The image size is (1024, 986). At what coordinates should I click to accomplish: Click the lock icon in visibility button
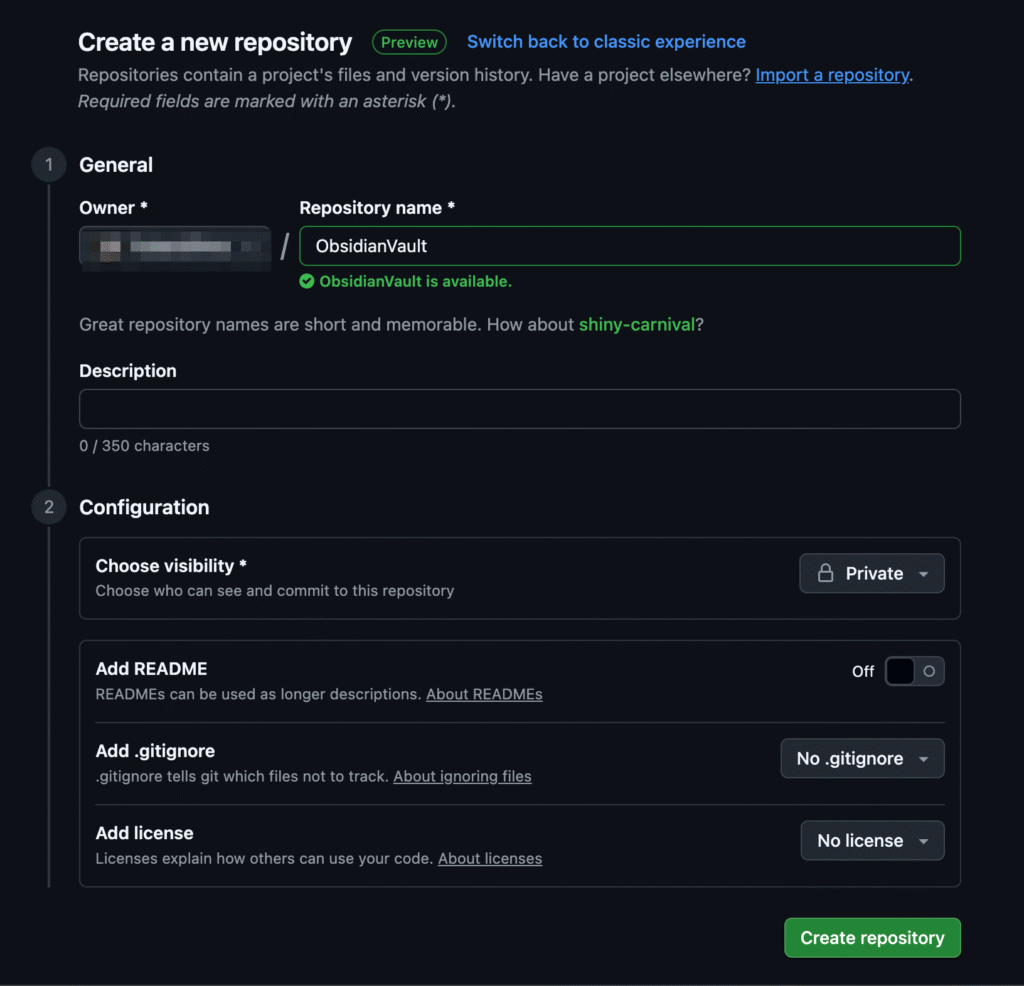(x=825, y=573)
